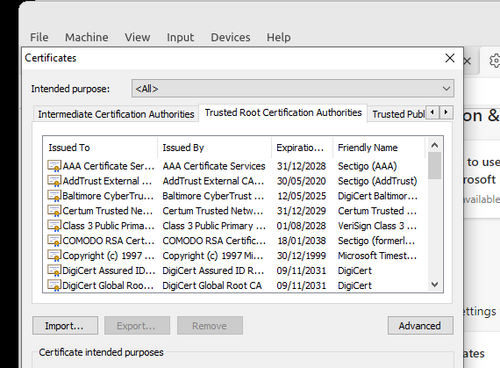Viewport: 500px width, 368px height.
Task: Open the Devices menu
Action: pos(230,37)
